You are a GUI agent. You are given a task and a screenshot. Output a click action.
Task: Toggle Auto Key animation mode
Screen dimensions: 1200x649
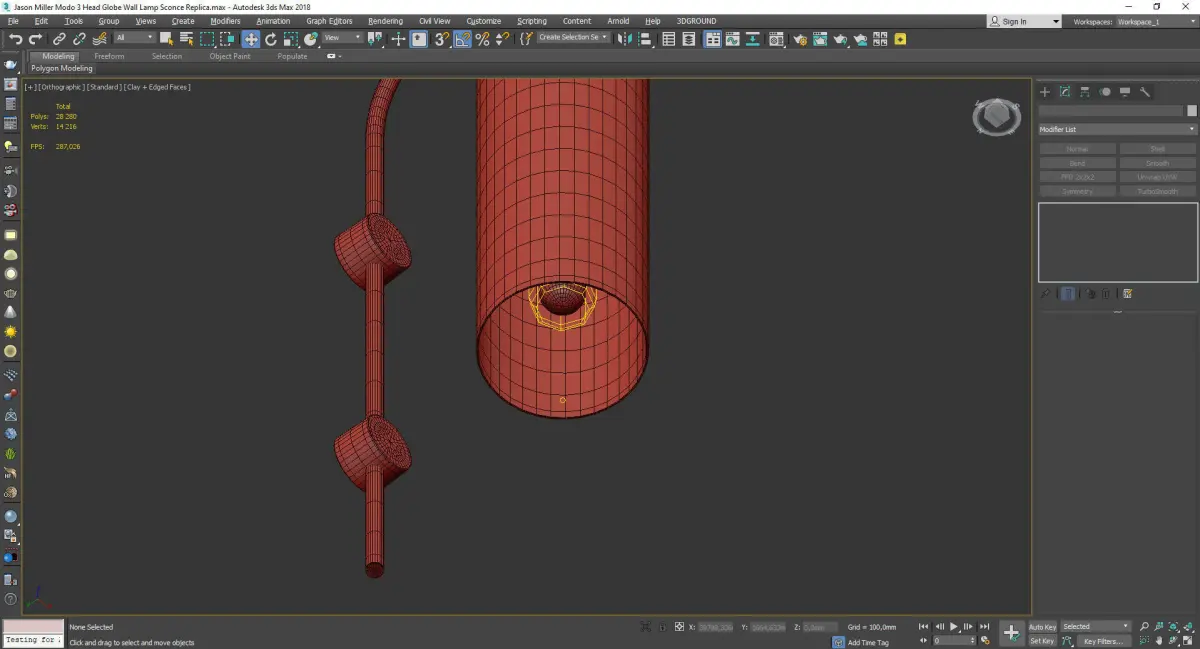1042,627
